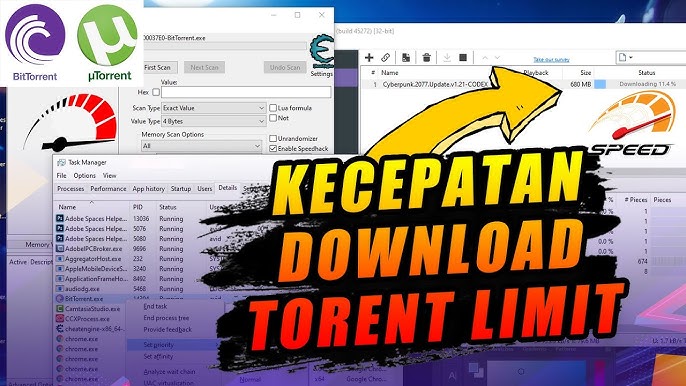This screenshot has width=686, height=386.
Task: Click the Add Torrent from URL link icon
Action: pos(385,57)
